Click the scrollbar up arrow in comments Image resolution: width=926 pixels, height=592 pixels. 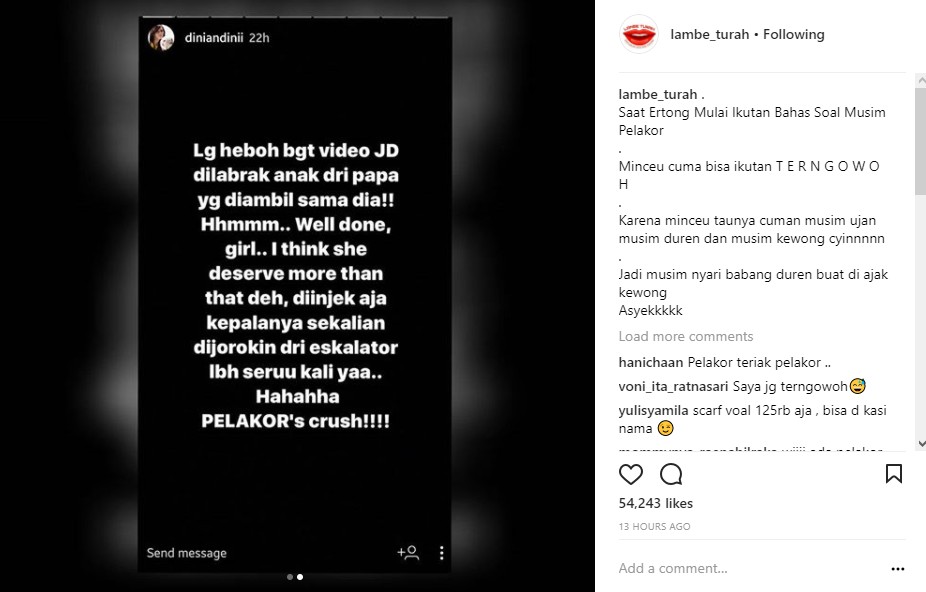pos(921,80)
